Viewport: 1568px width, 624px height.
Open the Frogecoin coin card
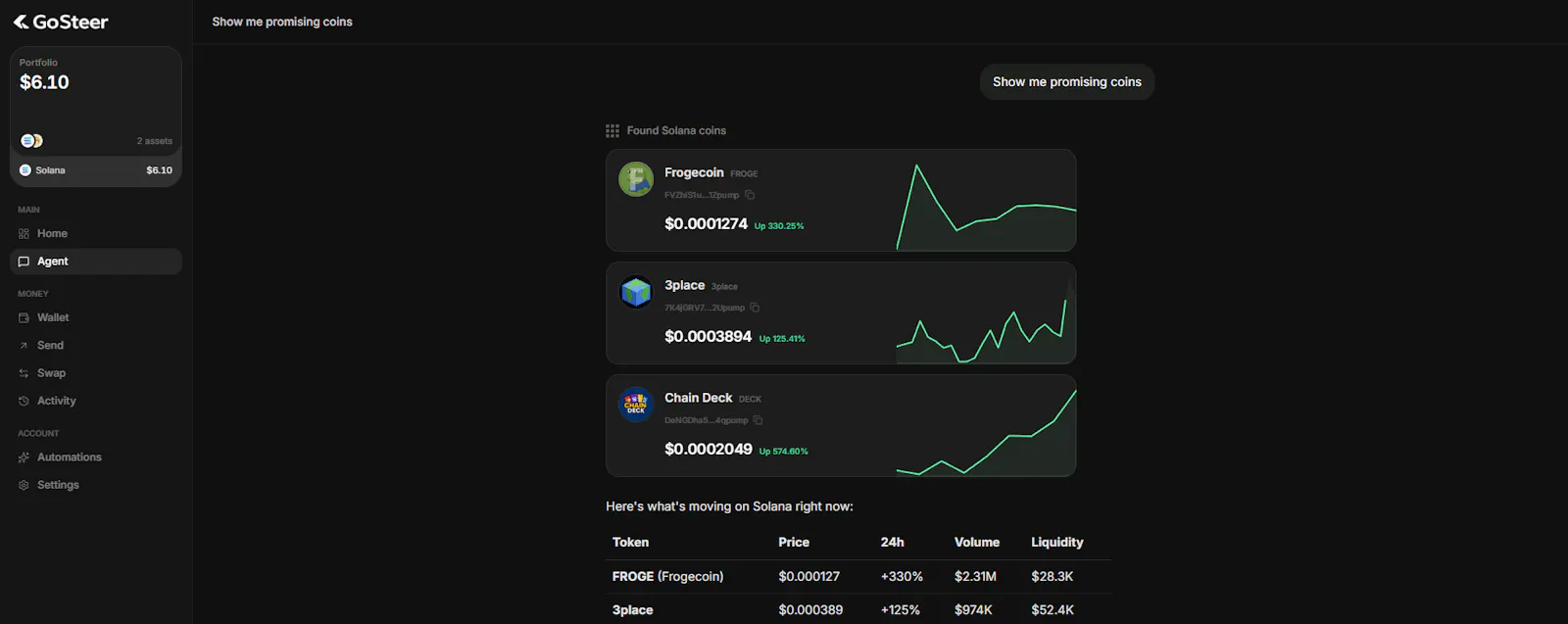(x=841, y=201)
